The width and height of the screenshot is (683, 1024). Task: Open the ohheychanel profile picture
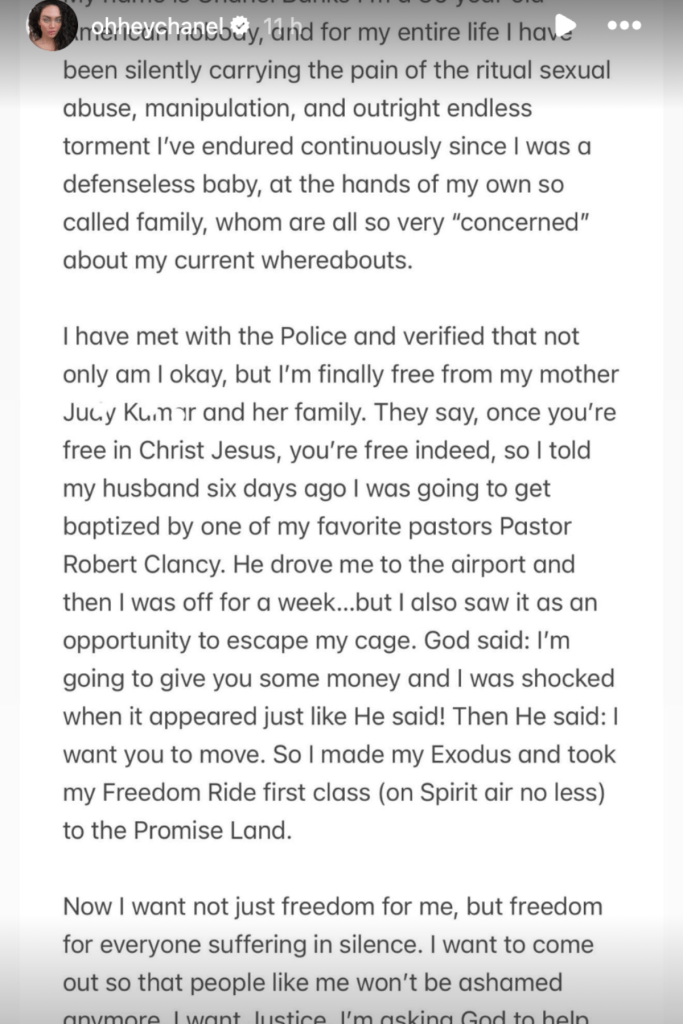[51, 26]
